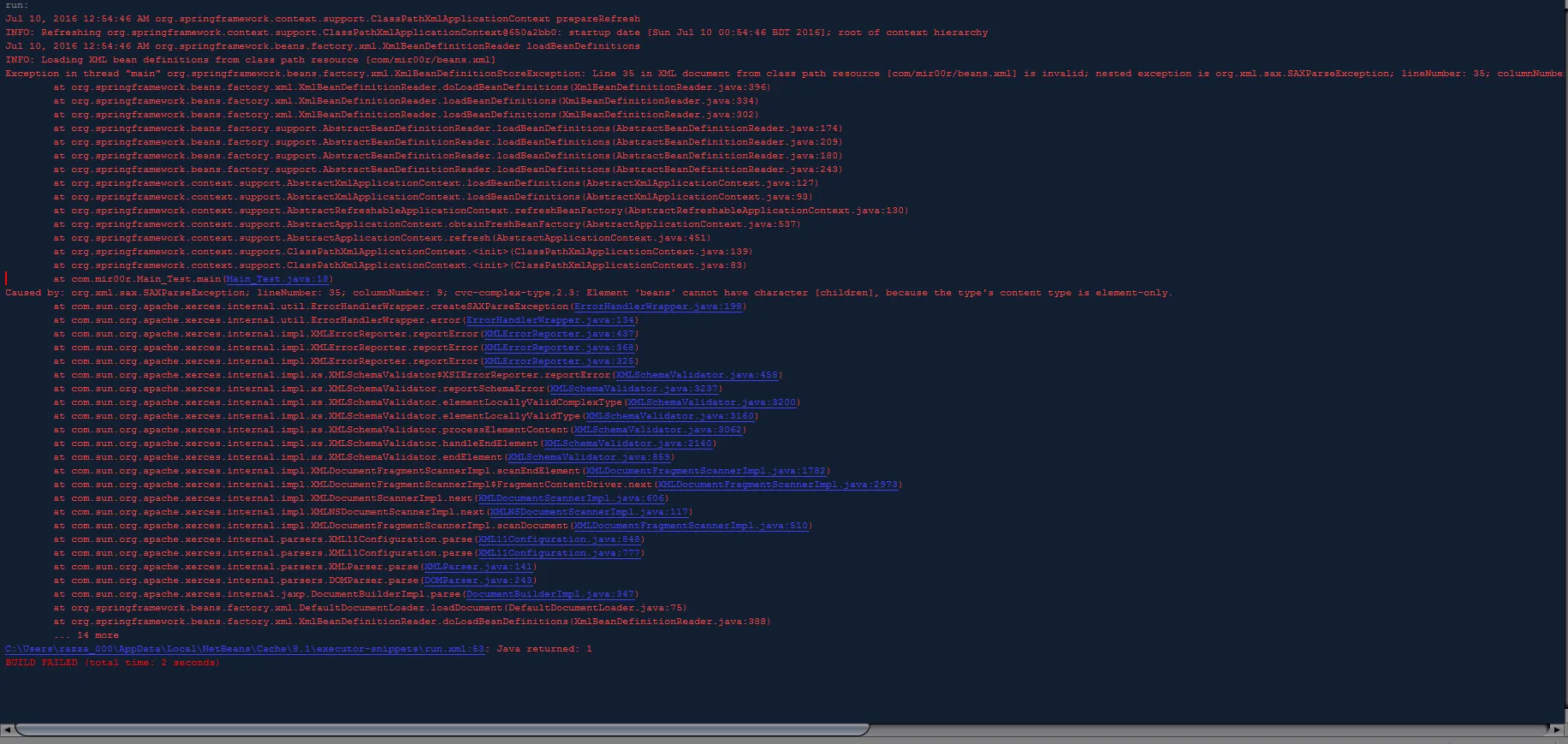Screen dimensions: 1568x744
Task: Open the XMLErrorReporter.java:325 link
Action: [559, 361]
